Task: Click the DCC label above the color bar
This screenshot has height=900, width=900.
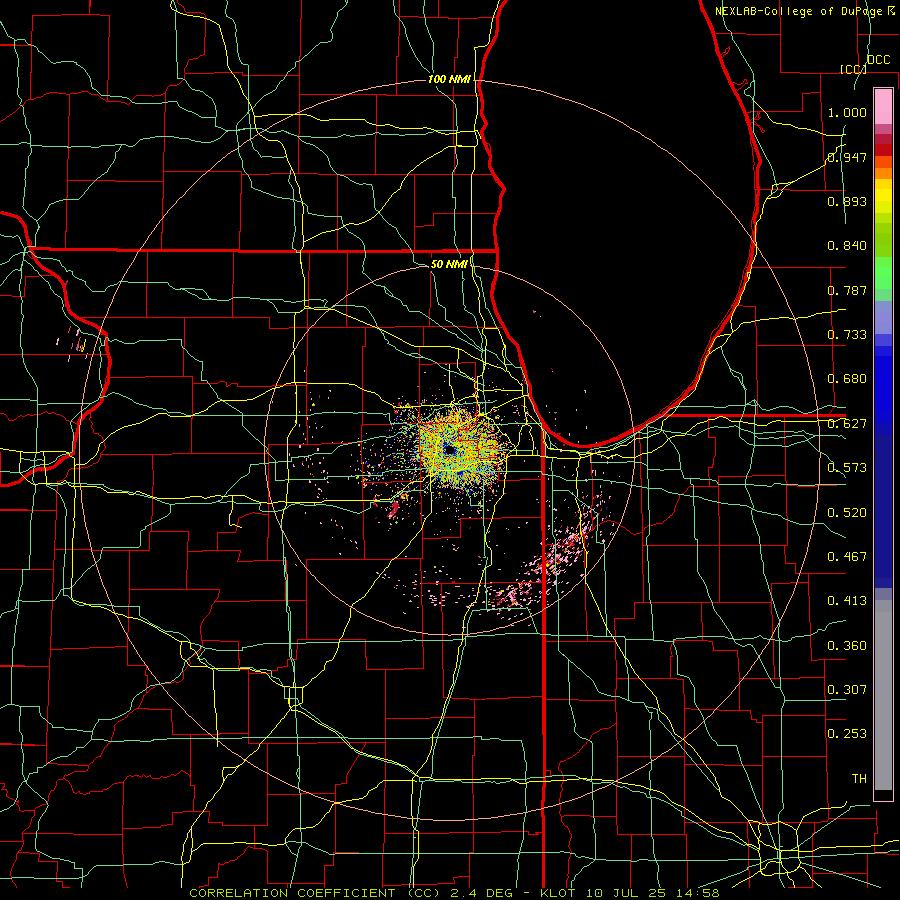Action: coord(878,59)
